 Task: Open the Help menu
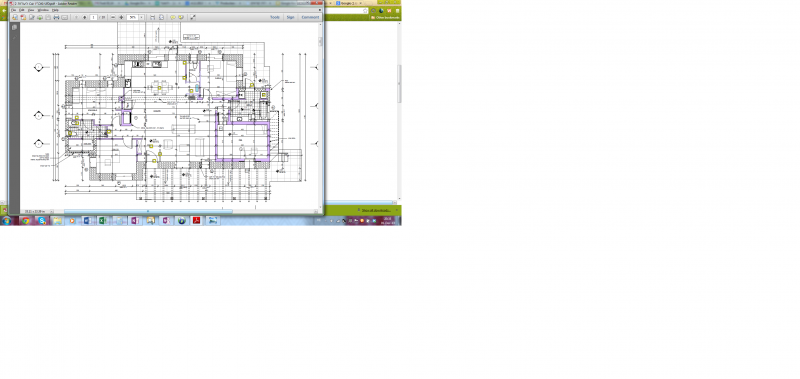pos(55,10)
